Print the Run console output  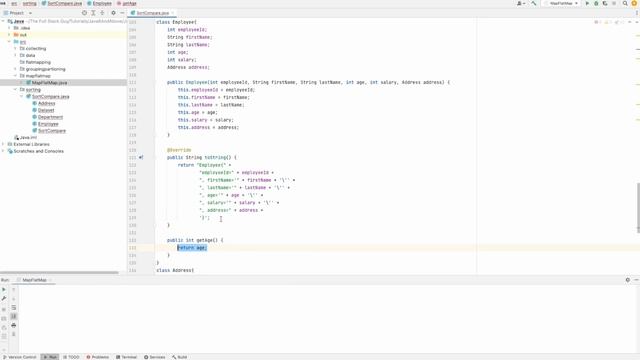coord(13,325)
